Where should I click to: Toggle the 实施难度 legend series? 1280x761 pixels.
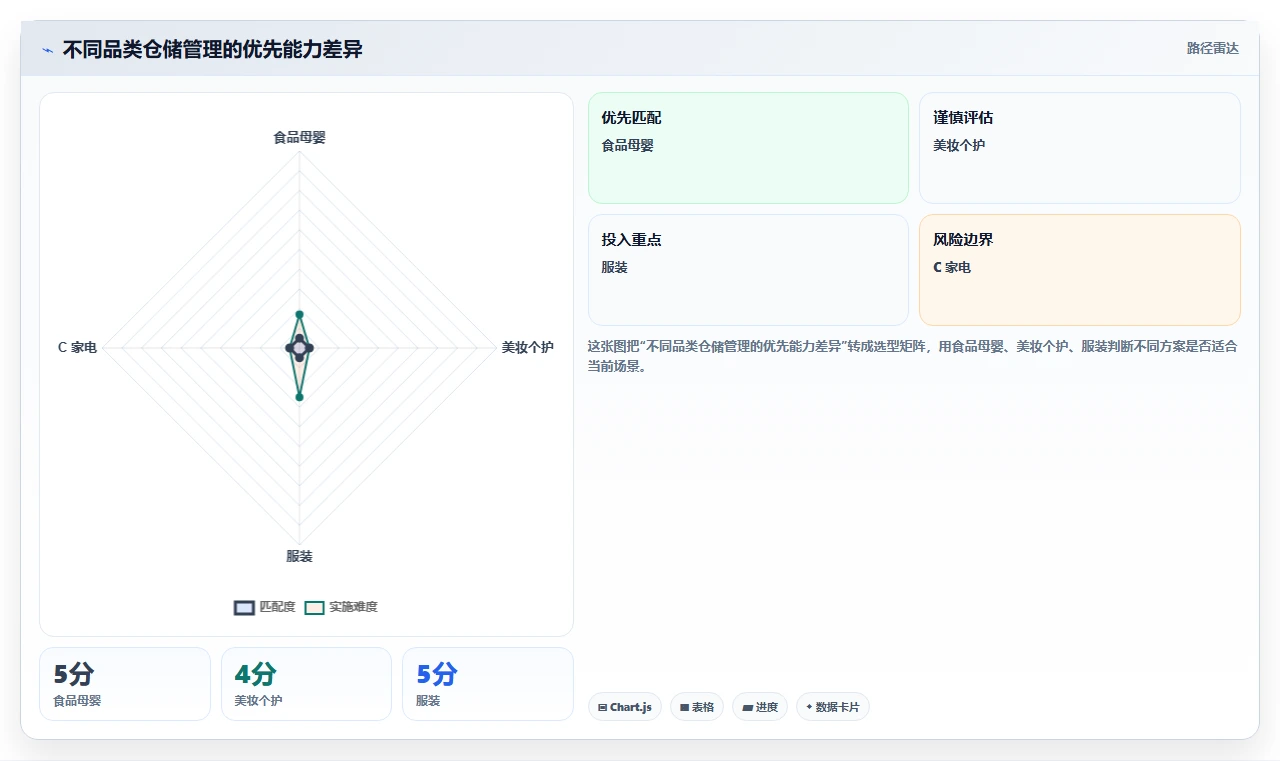click(x=341, y=607)
